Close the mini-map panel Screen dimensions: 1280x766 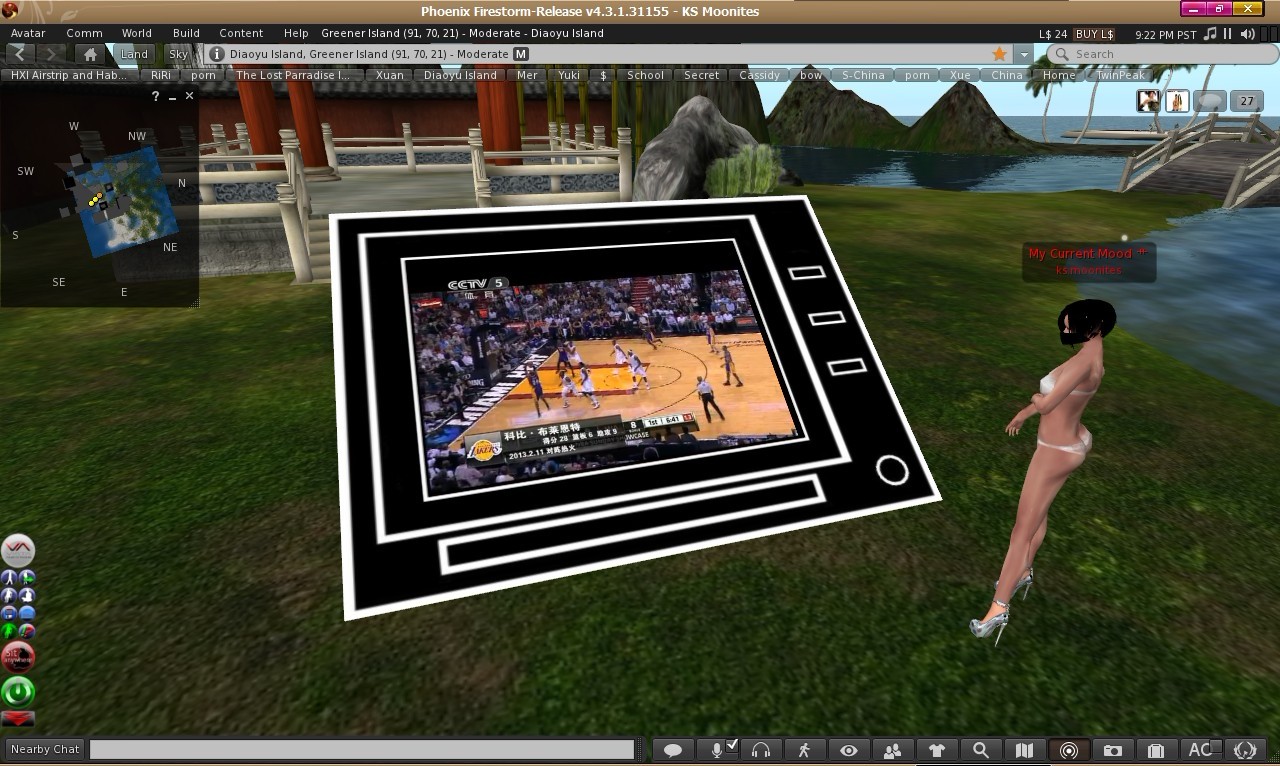[189, 96]
